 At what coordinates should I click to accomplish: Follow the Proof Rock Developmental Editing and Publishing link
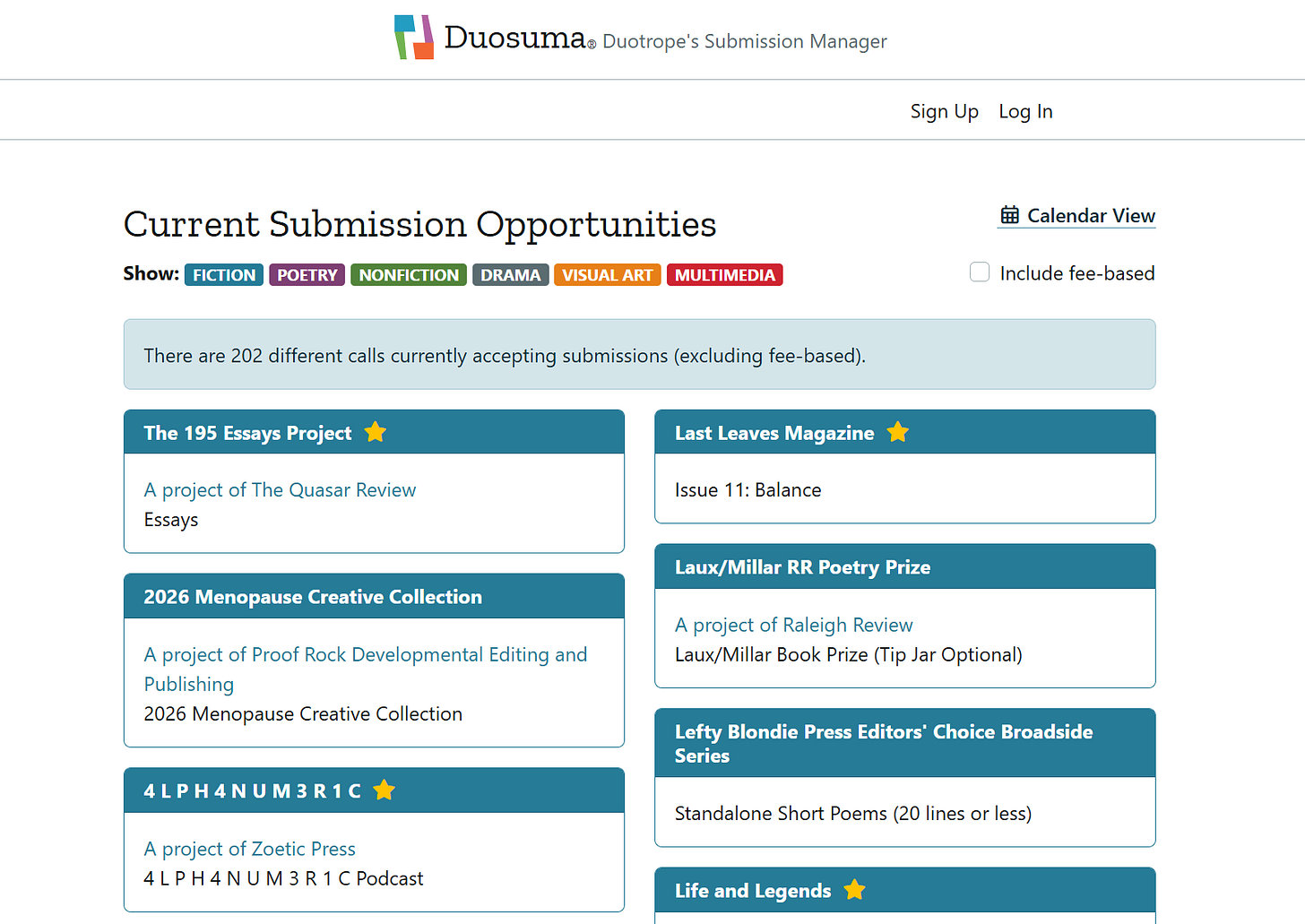tap(366, 669)
